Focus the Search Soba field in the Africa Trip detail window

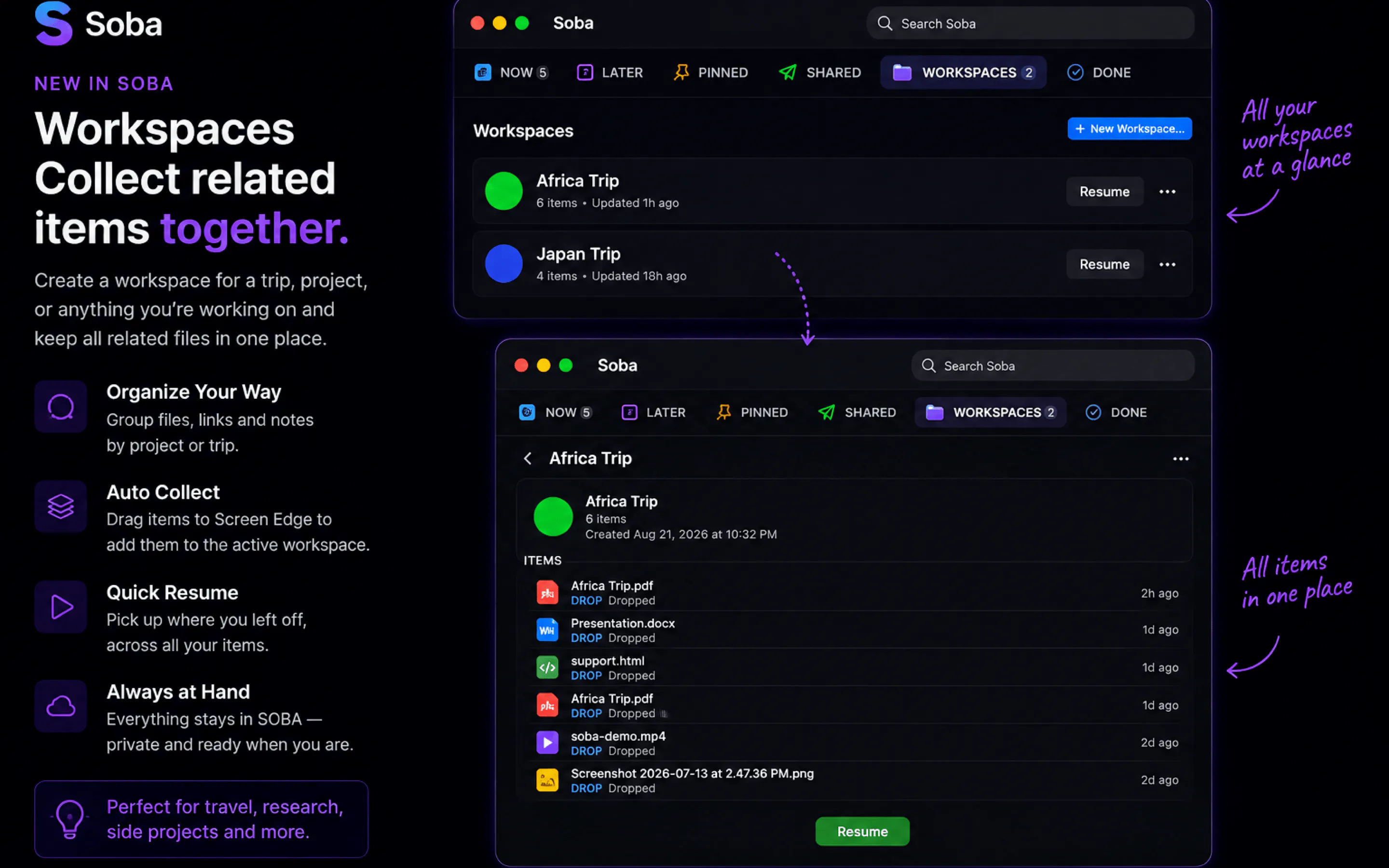(x=1053, y=366)
